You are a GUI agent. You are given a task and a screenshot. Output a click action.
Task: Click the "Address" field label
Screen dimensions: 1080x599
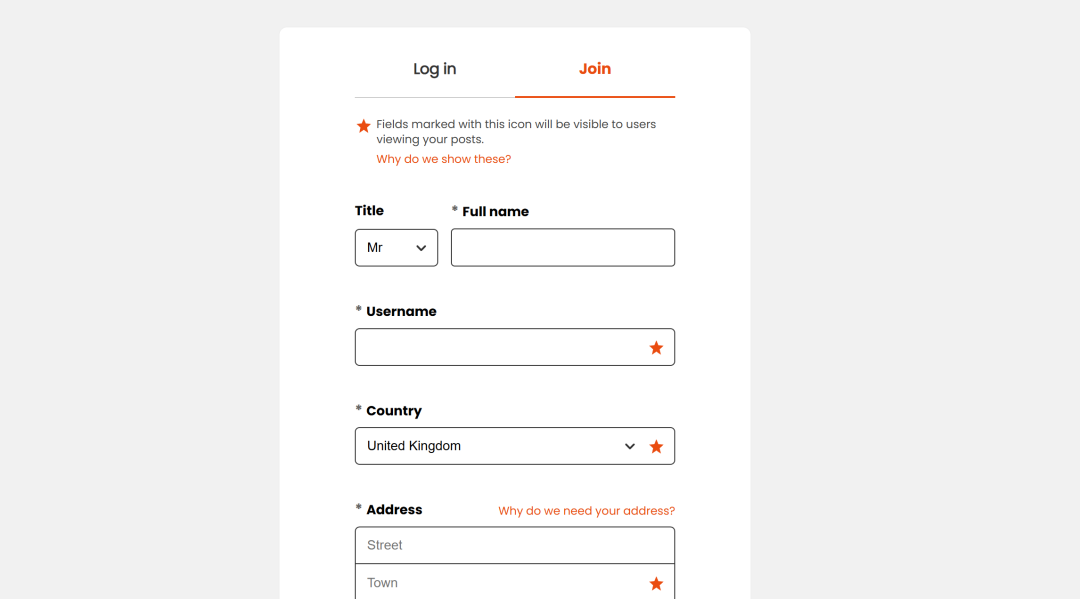(394, 510)
